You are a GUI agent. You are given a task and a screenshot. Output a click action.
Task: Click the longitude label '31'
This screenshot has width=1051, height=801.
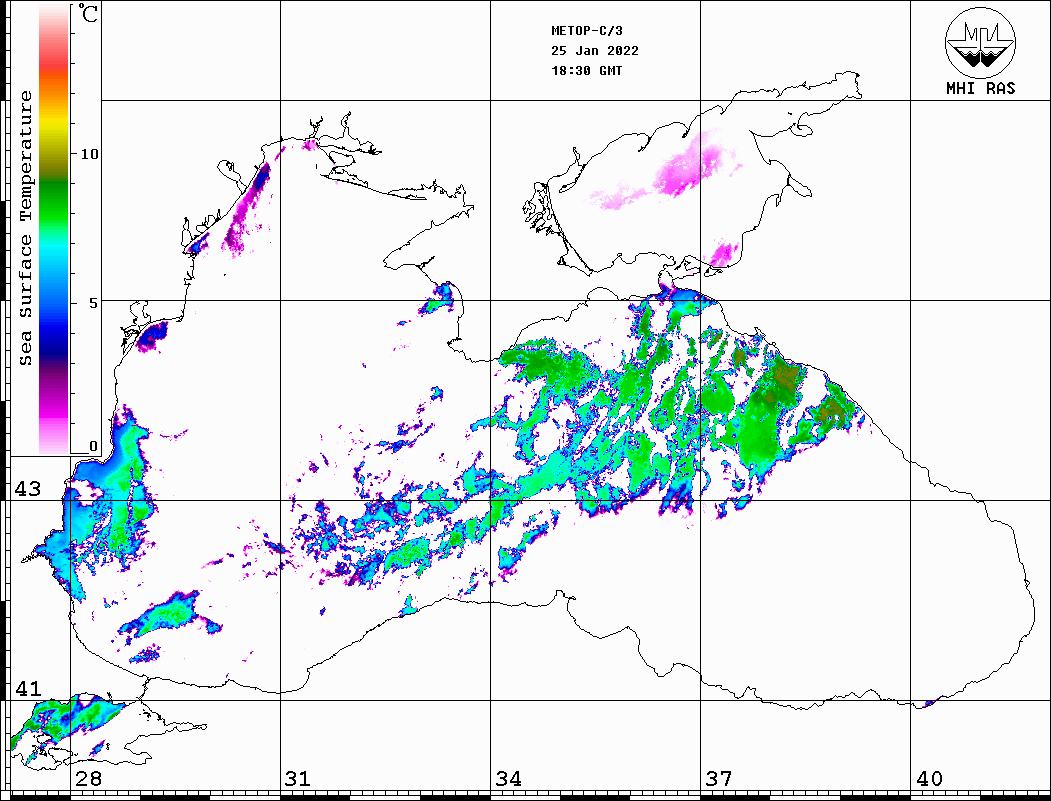[298, 779]
